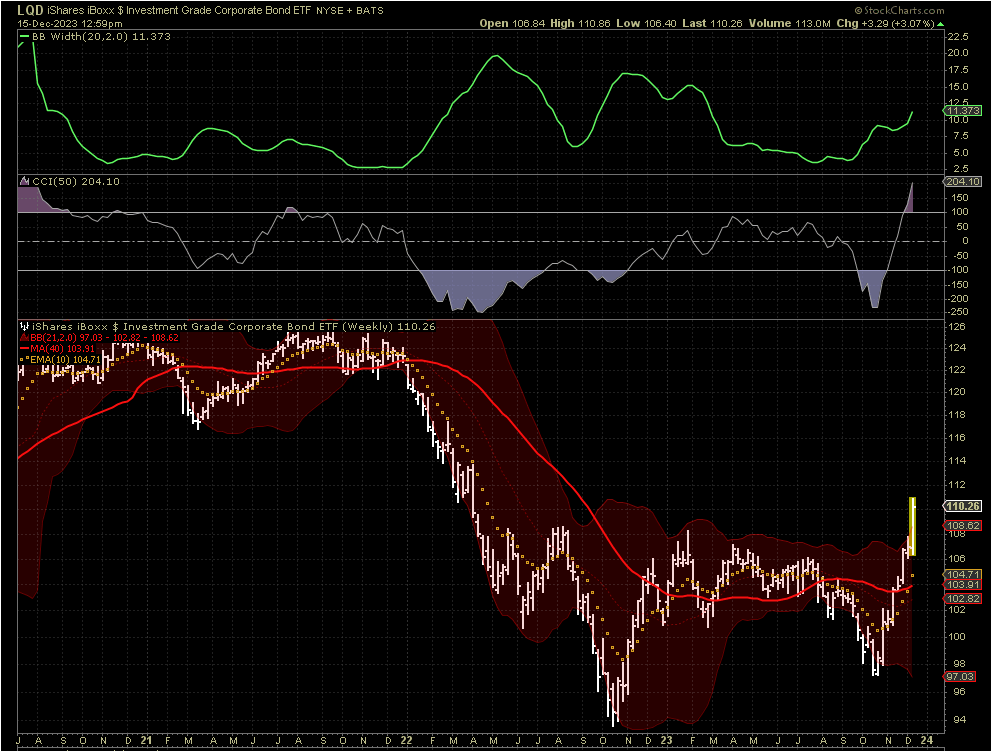Click the EMA(10) 104.71 legend text
This screenshot has width=991, height=751.
tap(65, 359)
